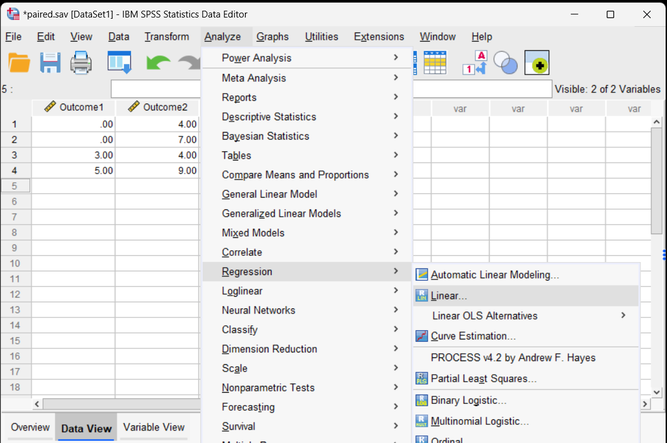This screenshot has width=667, height=443.
Task: Click the cell value editor field
Action: [331, 89]
